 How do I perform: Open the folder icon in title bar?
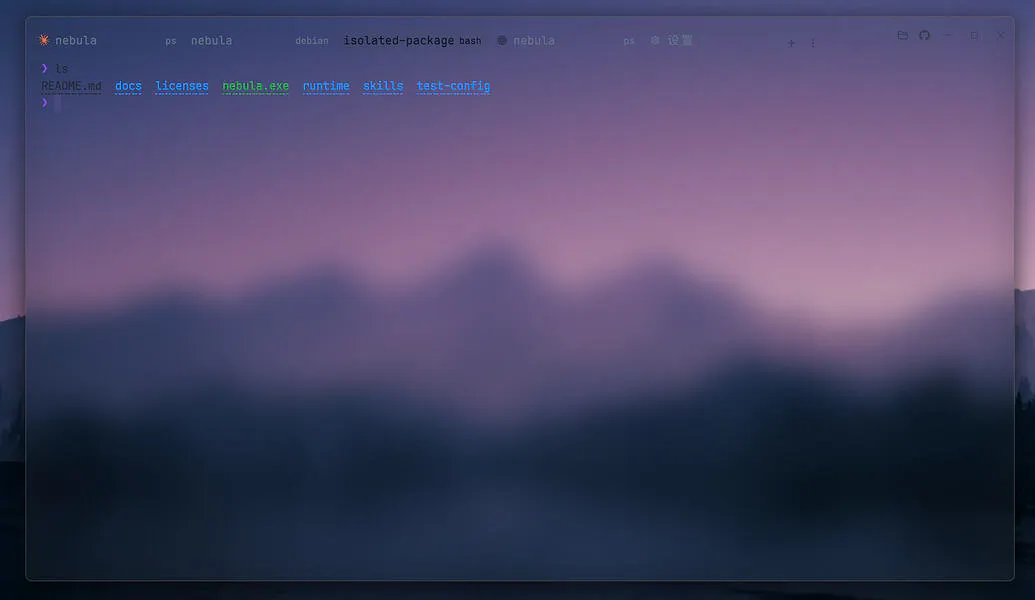click(x=902, y=35)
